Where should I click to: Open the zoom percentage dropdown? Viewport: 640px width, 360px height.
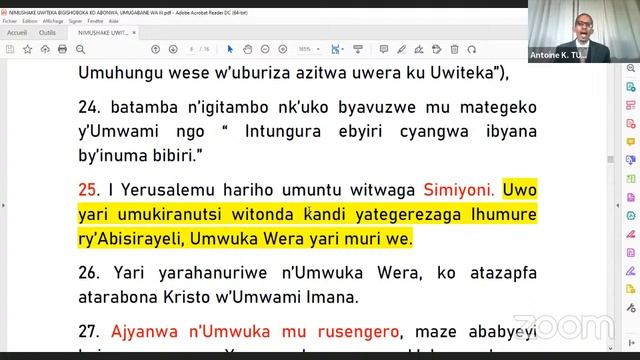(x=318, y=49)
